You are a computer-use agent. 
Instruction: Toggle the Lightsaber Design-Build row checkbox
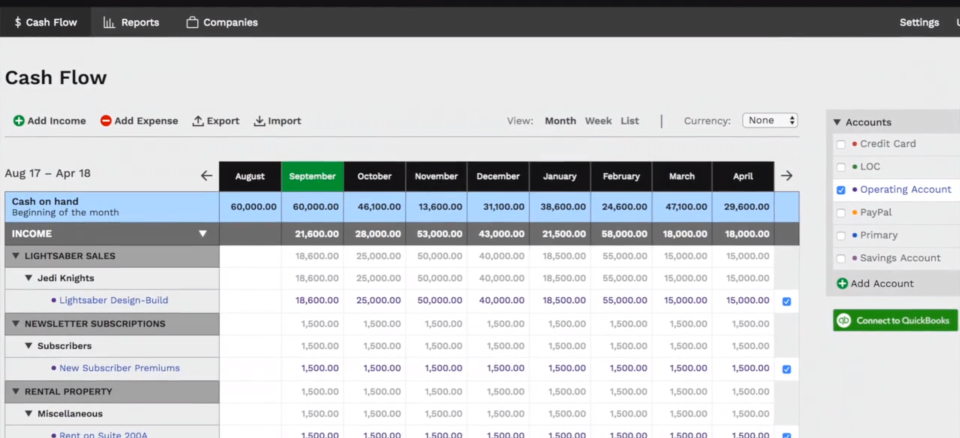coord(786,301)
